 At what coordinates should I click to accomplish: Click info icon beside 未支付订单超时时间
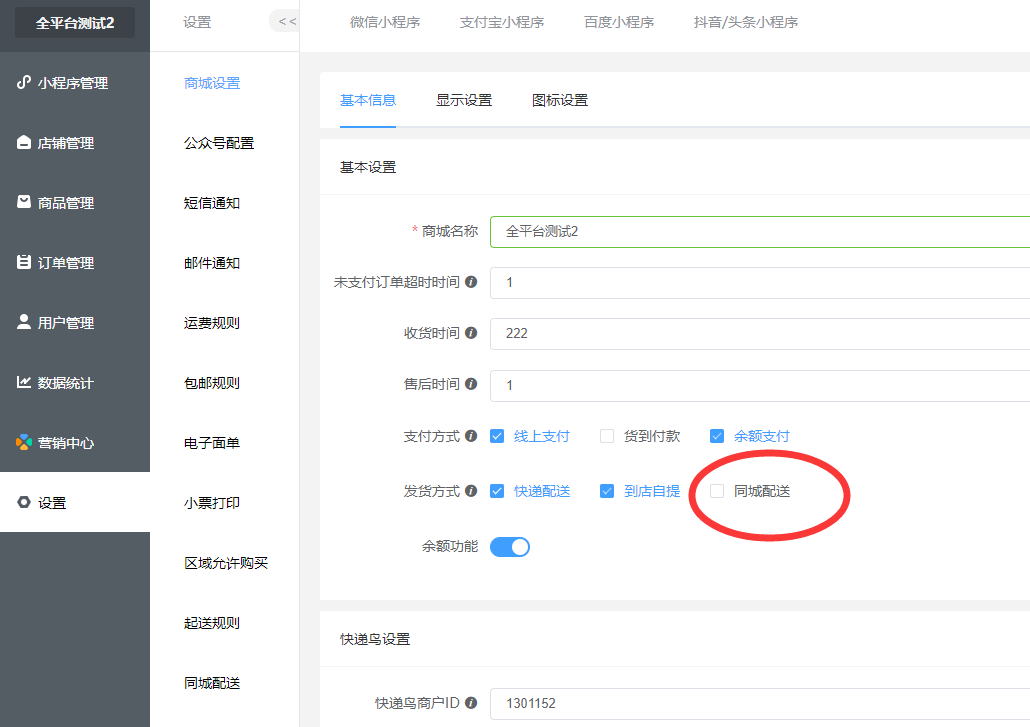coord(471,282)
